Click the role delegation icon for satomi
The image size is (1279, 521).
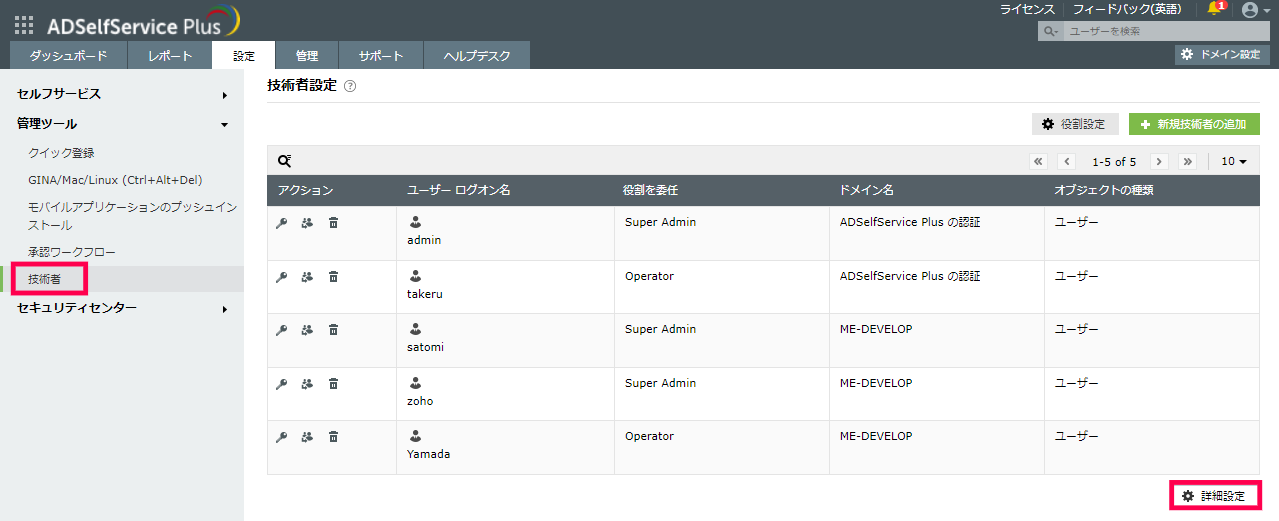[x=307, y=330]
